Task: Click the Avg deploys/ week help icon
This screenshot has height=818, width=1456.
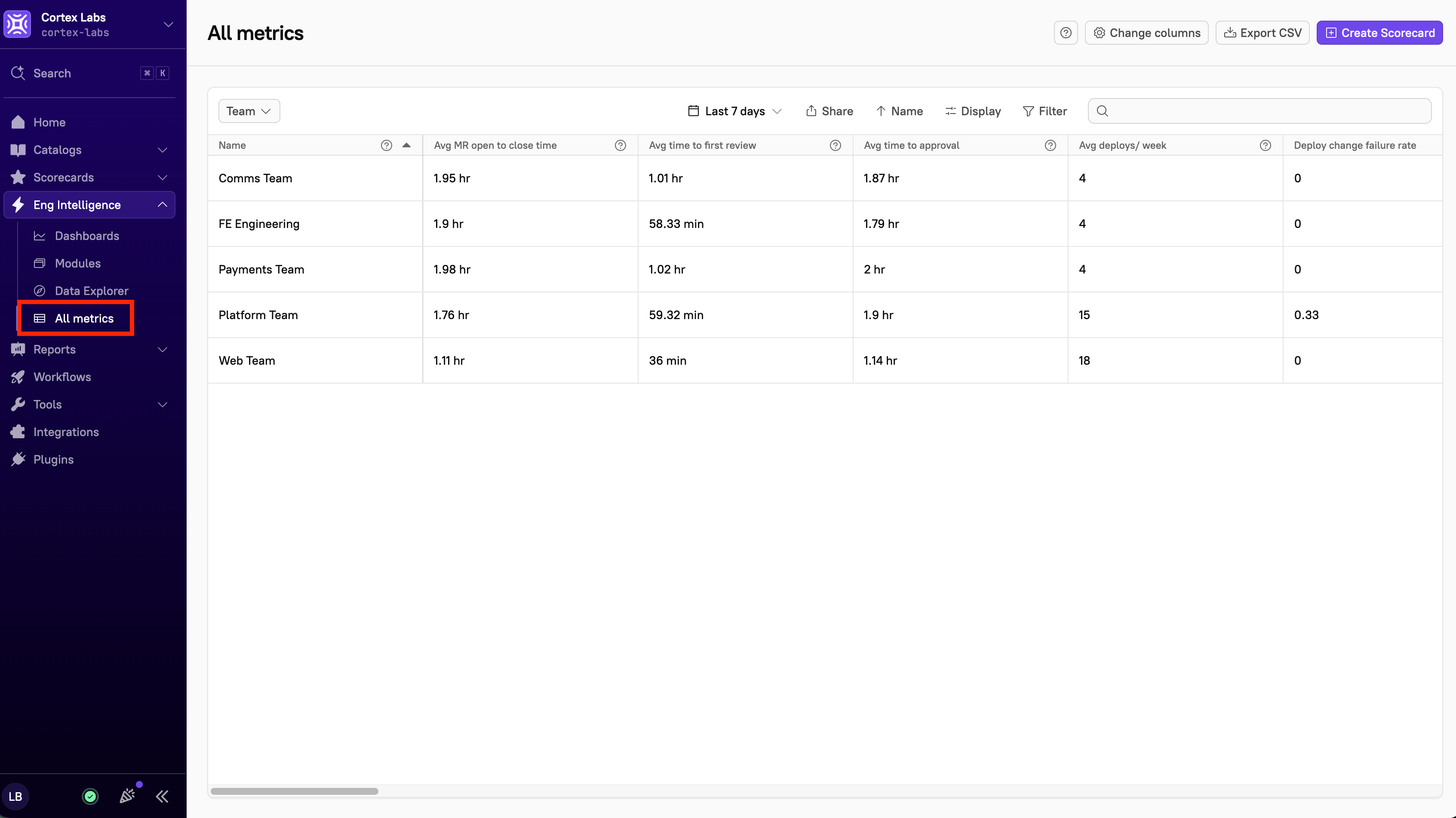Action: point(1265,145)
